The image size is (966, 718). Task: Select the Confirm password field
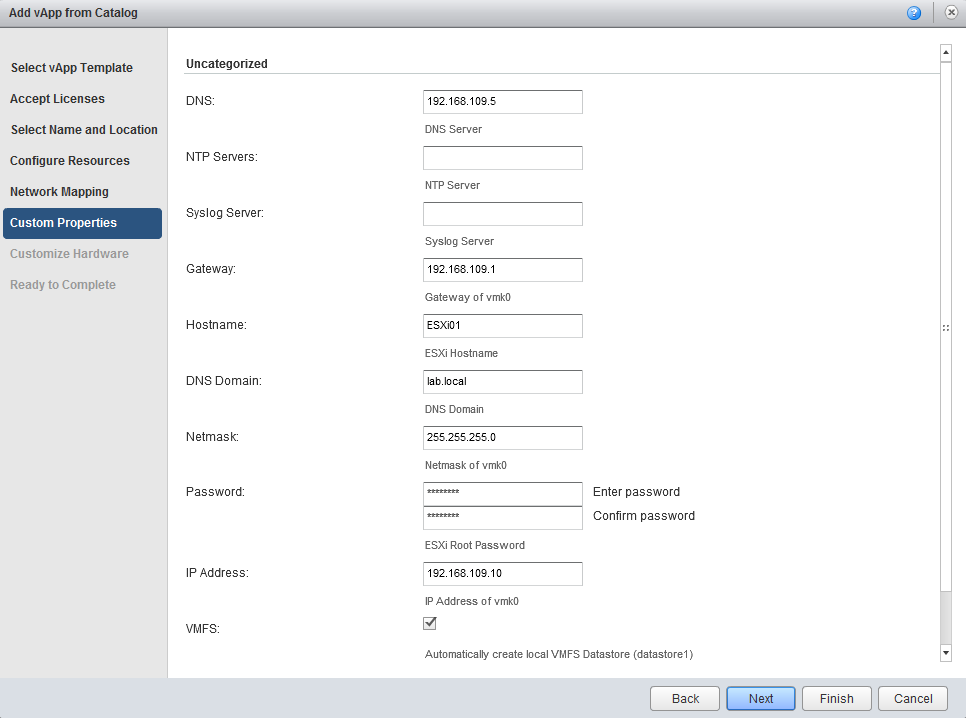[502, 517]
